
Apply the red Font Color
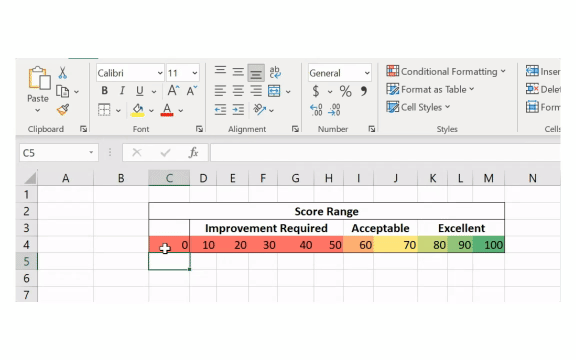167,110
